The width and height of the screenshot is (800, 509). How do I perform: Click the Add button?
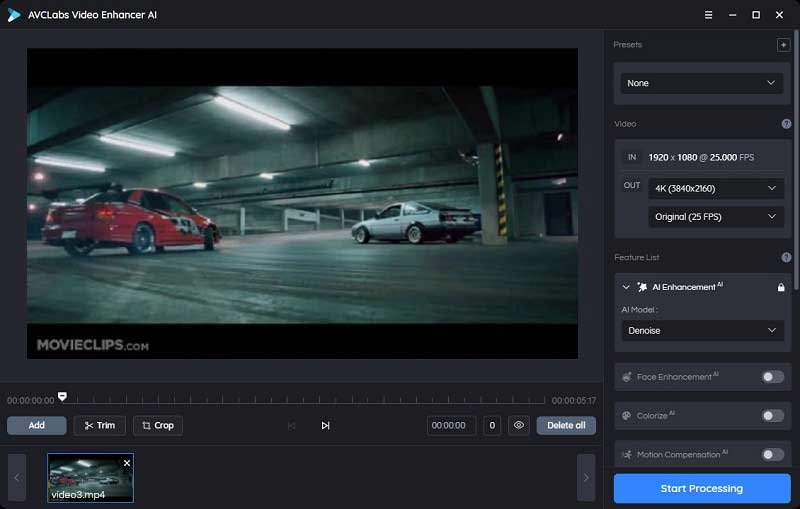tap(37, 425)
